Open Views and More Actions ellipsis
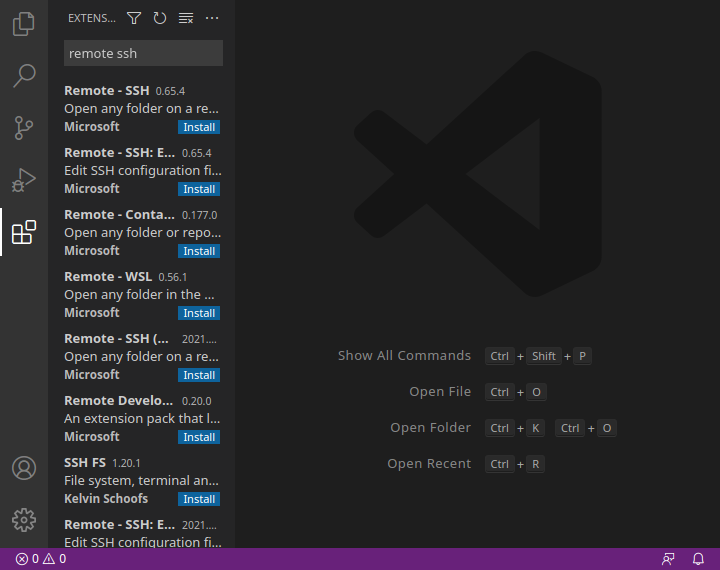Screen dimensions: 720x570 212,18
